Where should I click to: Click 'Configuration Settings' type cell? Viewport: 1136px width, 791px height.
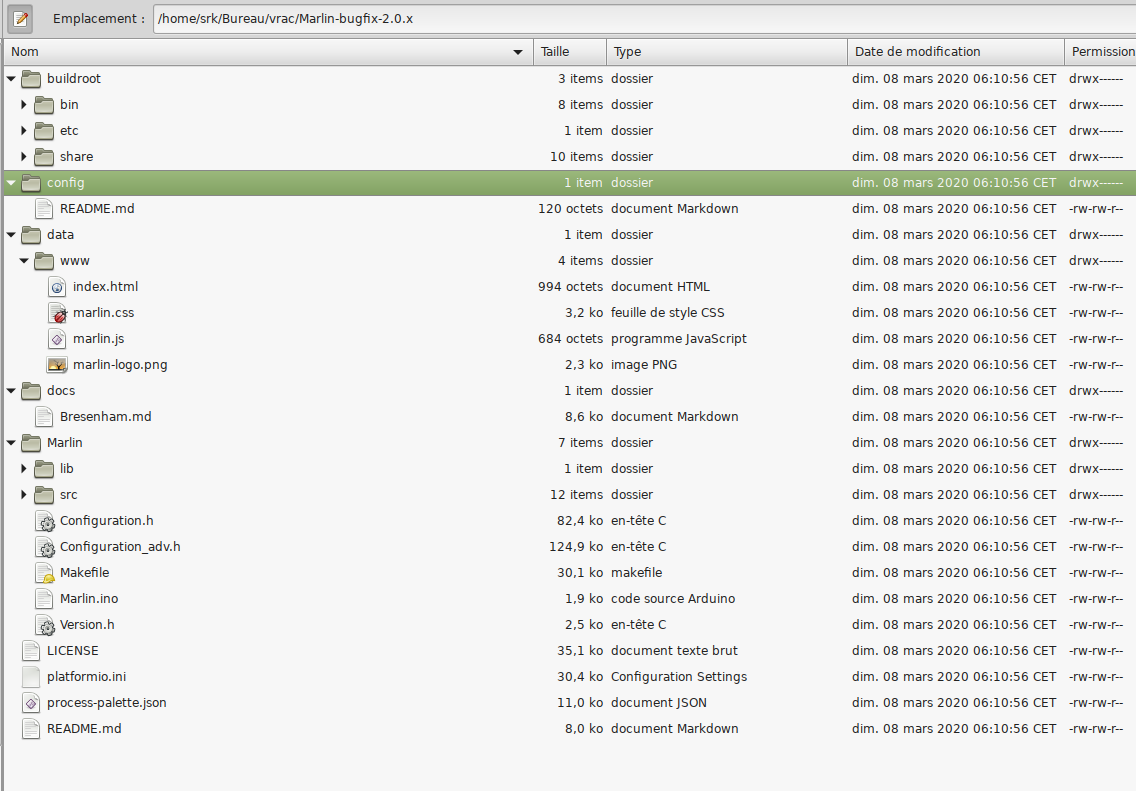click(x=679, y=677)
